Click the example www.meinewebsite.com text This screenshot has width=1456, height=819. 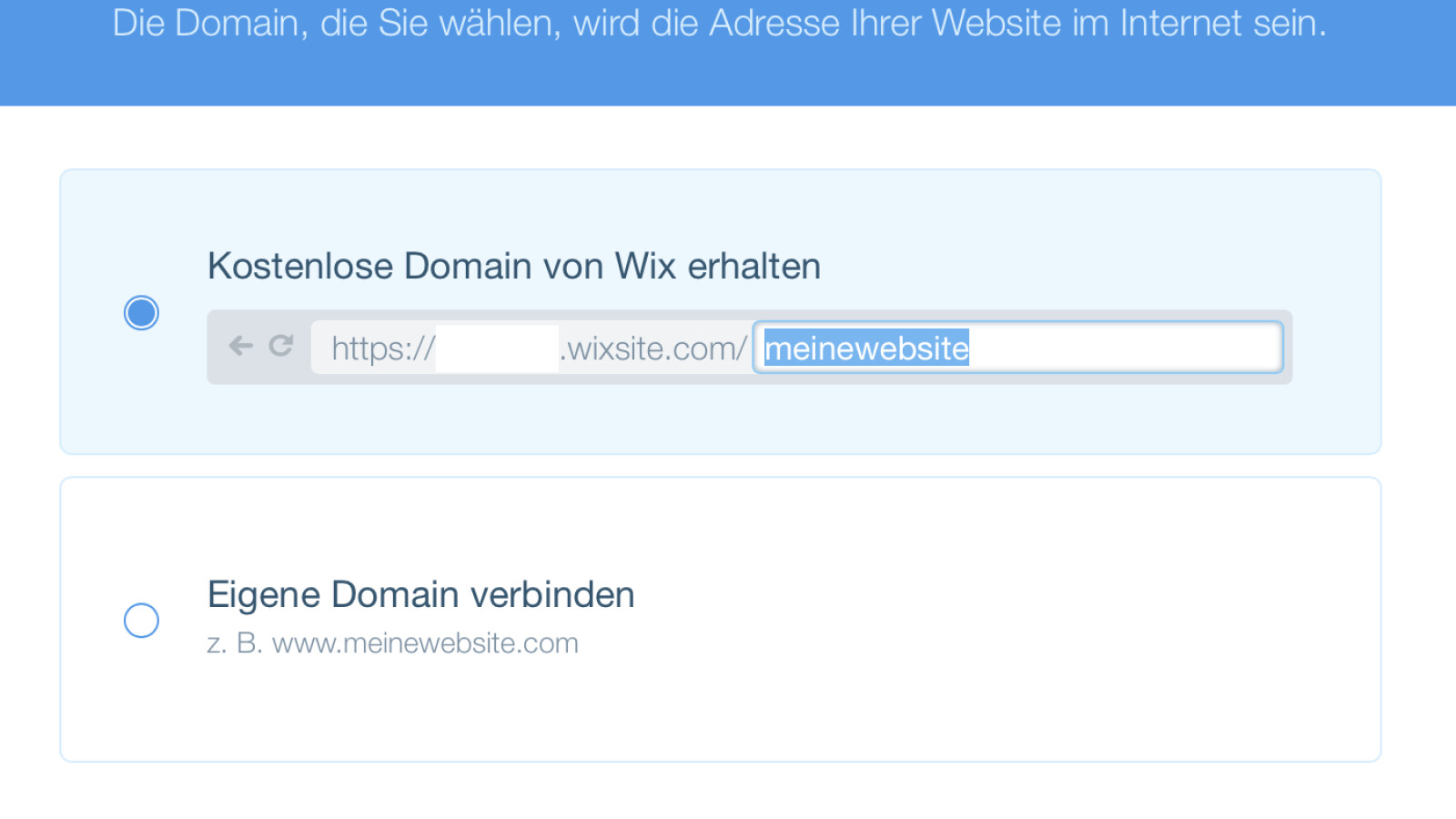[425, 643]
